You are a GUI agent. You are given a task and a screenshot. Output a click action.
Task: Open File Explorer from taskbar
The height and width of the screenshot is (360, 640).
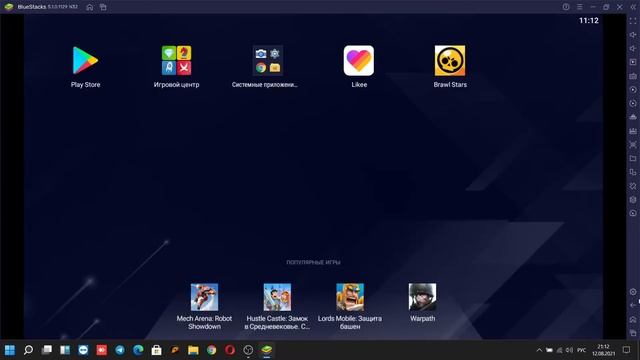(x=193, y=350)
